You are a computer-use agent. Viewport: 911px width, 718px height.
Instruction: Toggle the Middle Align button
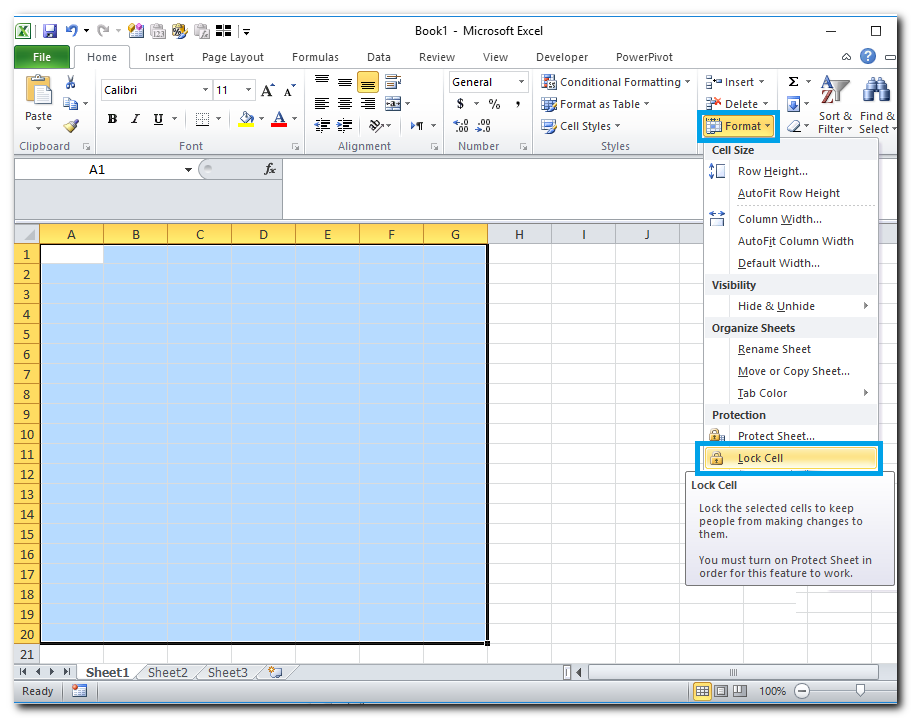(x=345, y=82)
